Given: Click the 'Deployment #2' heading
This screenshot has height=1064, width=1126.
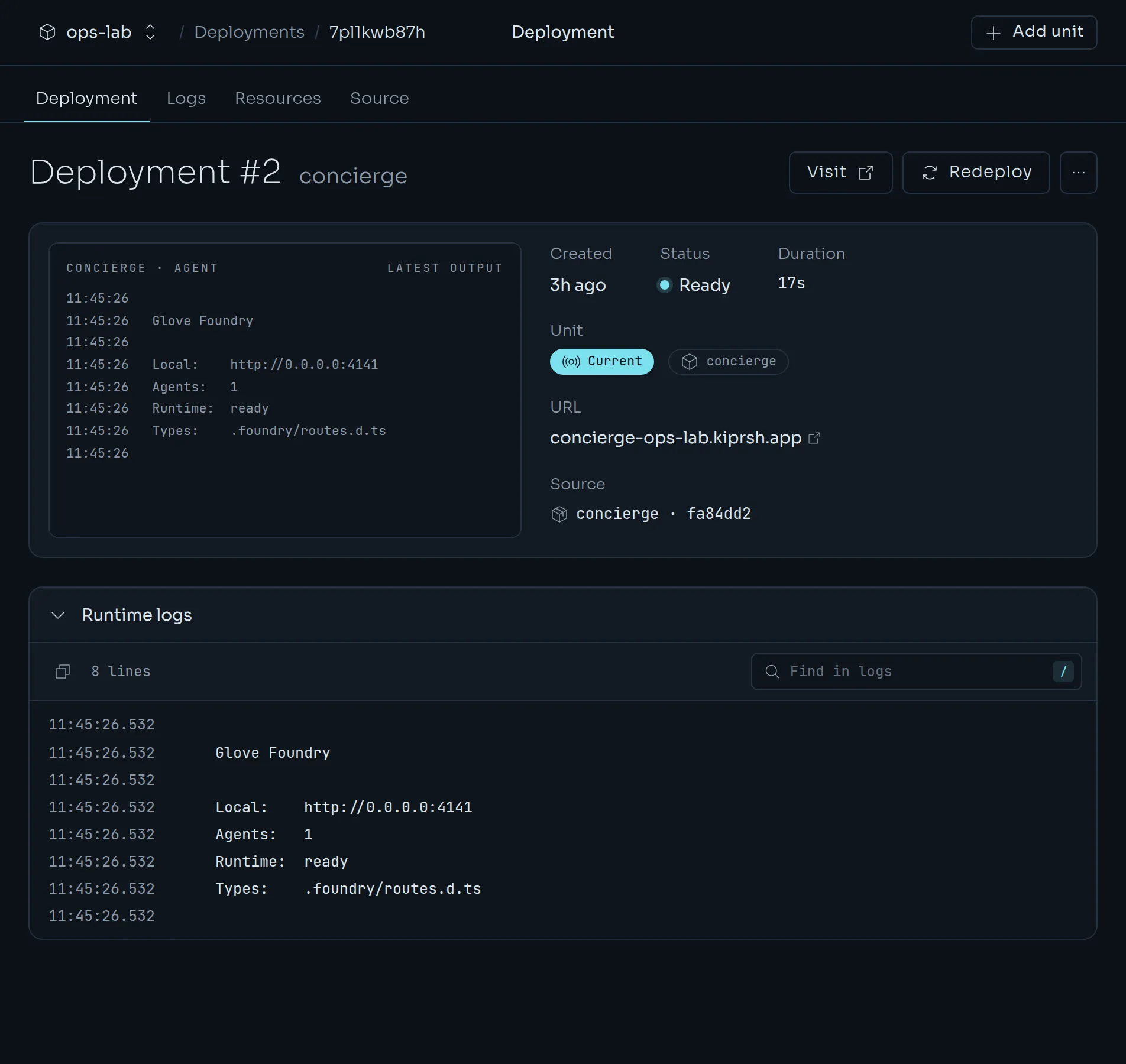Looking at the screenshot, I should click(155, 172).
